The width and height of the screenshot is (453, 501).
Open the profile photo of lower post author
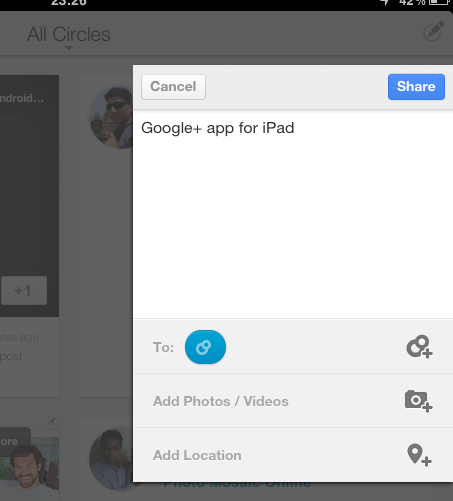point(111,459)
